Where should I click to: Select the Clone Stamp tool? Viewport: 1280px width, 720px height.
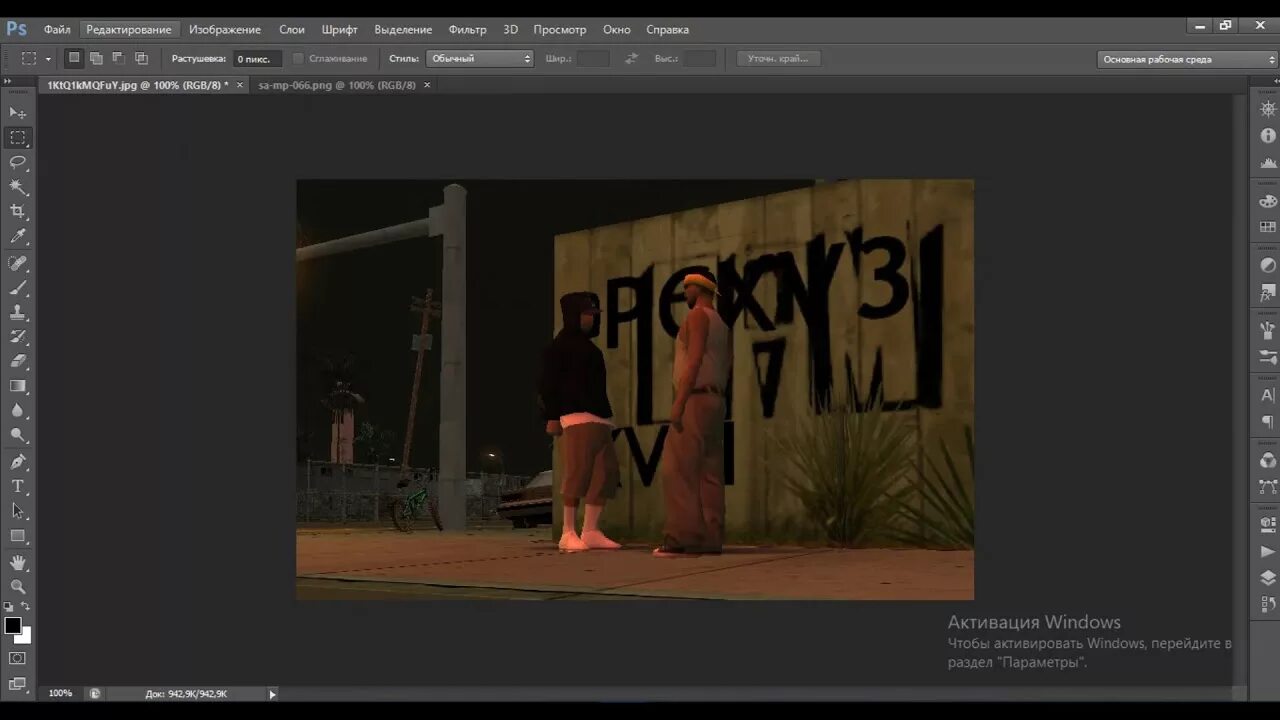(x=18, y=312)
